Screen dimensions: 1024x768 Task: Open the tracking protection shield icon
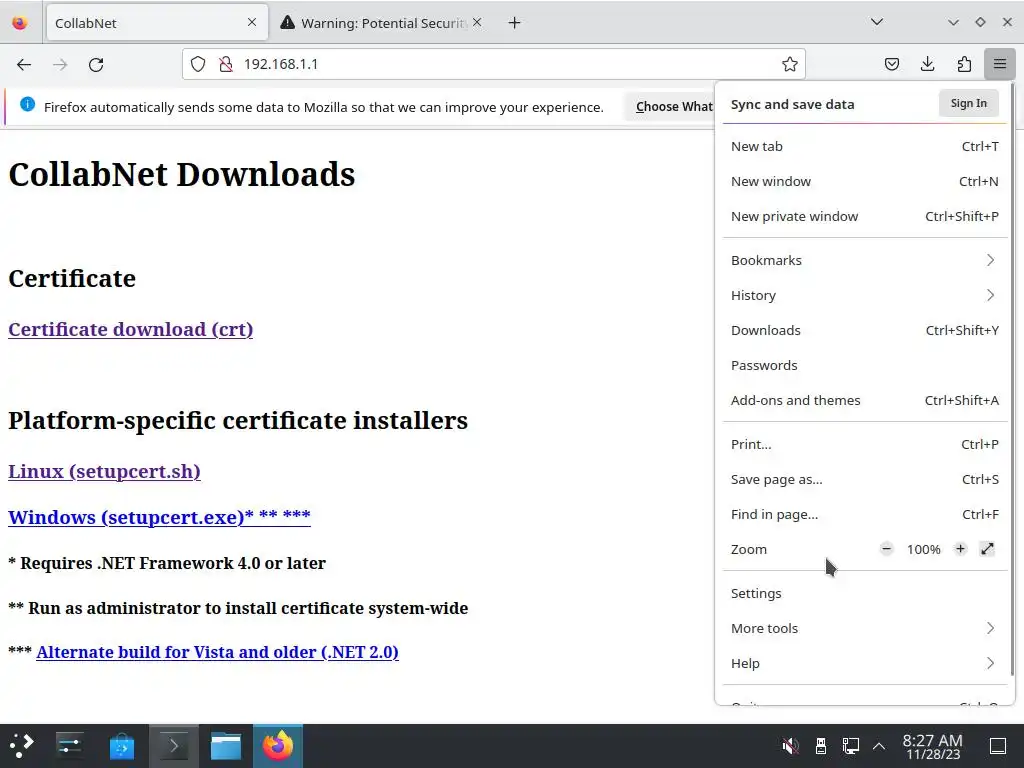coord(198,64)
